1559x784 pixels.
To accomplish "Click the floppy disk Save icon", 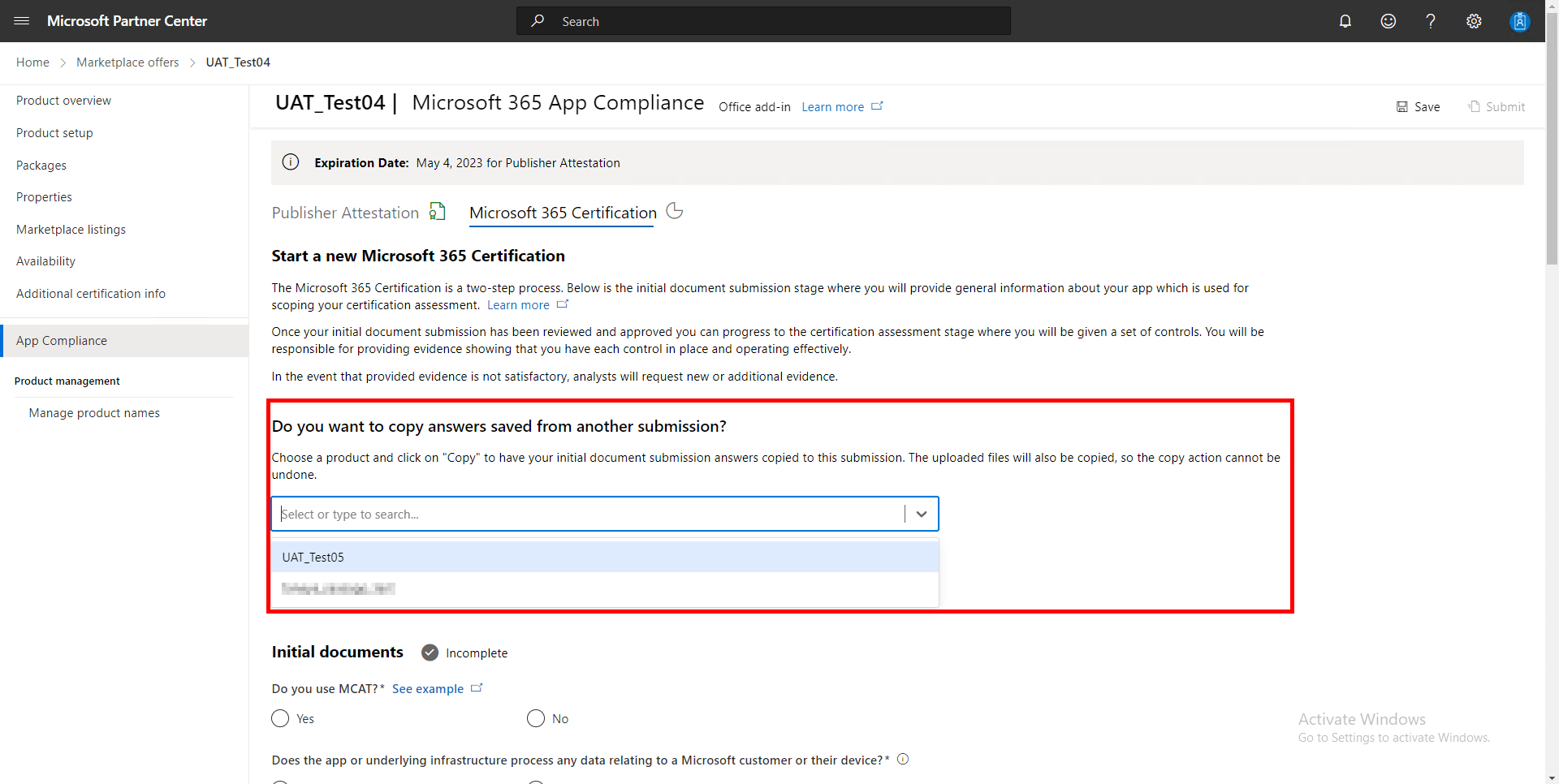I will point(1402,106).
